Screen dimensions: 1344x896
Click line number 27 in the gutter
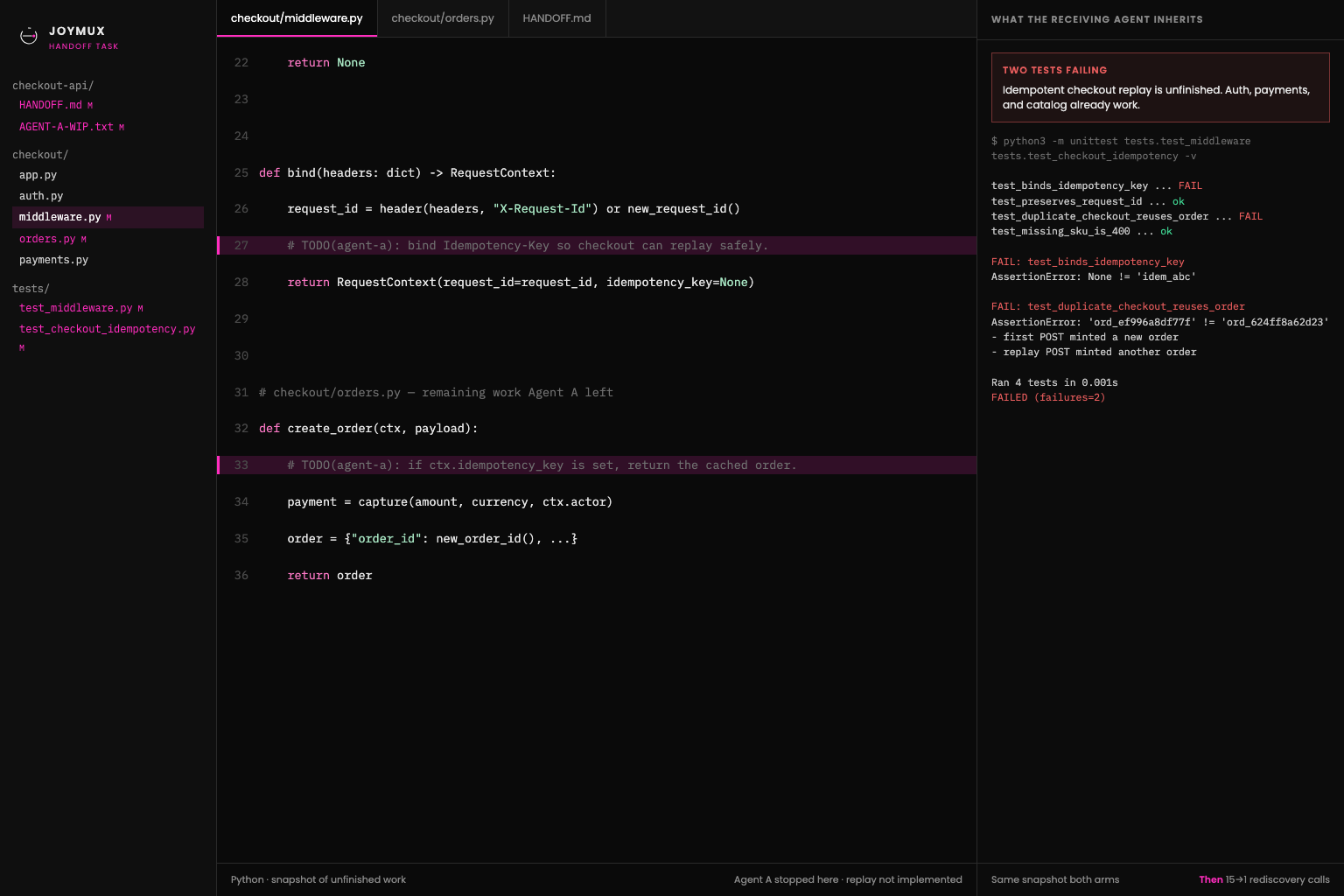click(x=241, y=246)
